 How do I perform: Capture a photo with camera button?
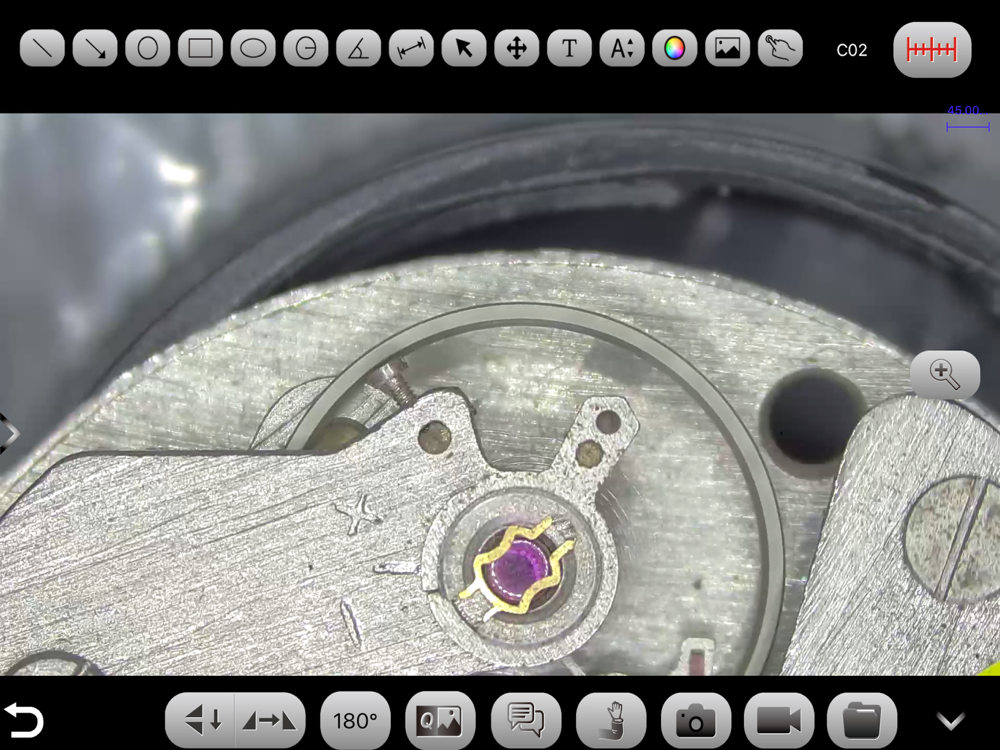(x=696, y=721)
